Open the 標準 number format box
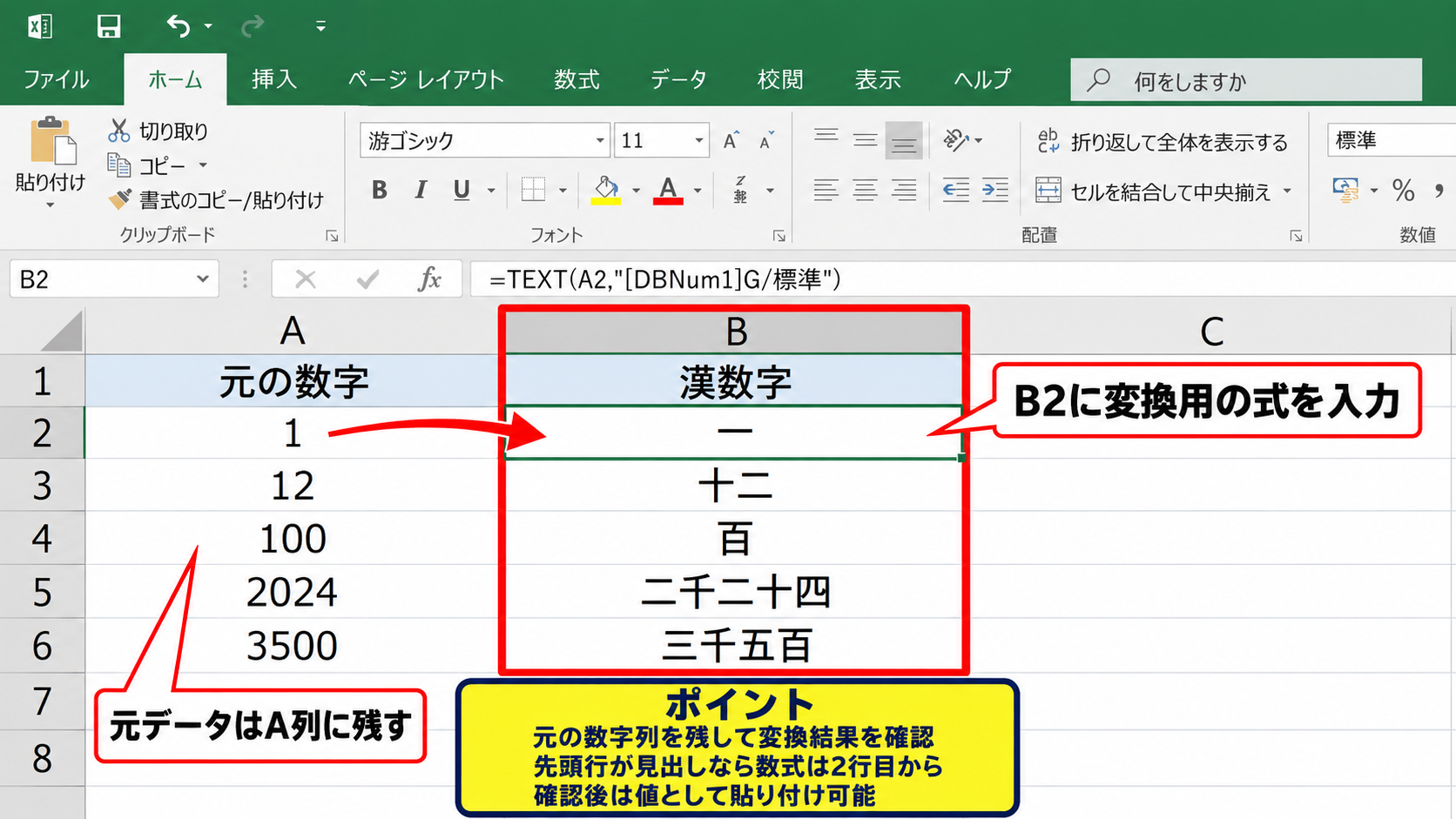The image size is (1456, 819). click(1391, 140)
